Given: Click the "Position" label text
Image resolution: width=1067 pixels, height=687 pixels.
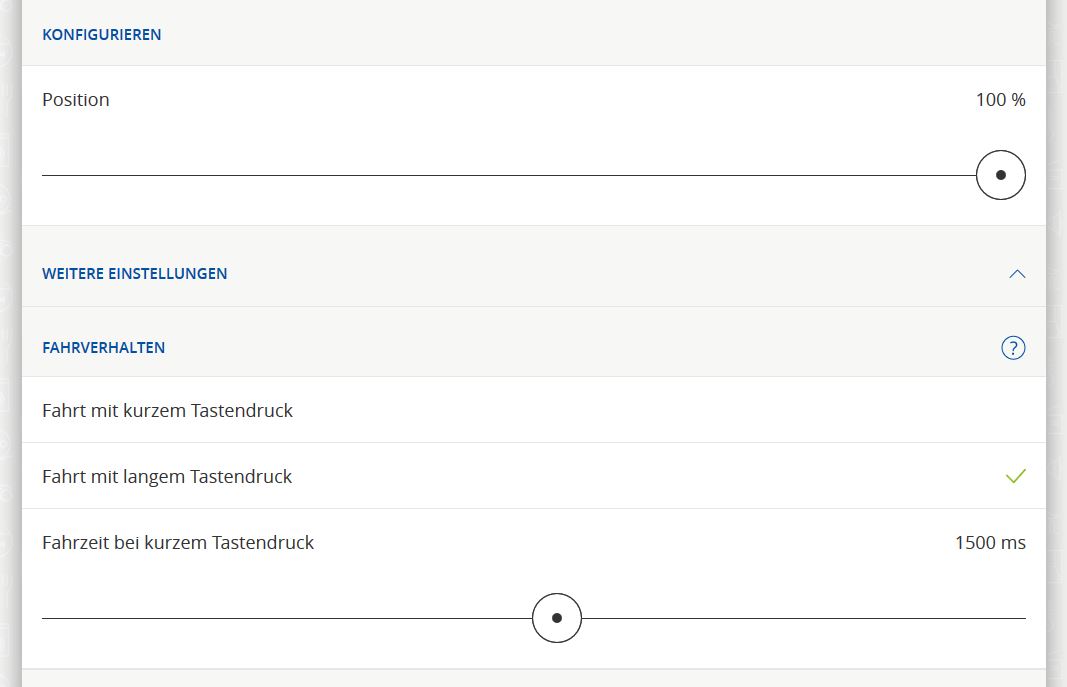Looking at the screenshot, I should [x=76, y=100].
